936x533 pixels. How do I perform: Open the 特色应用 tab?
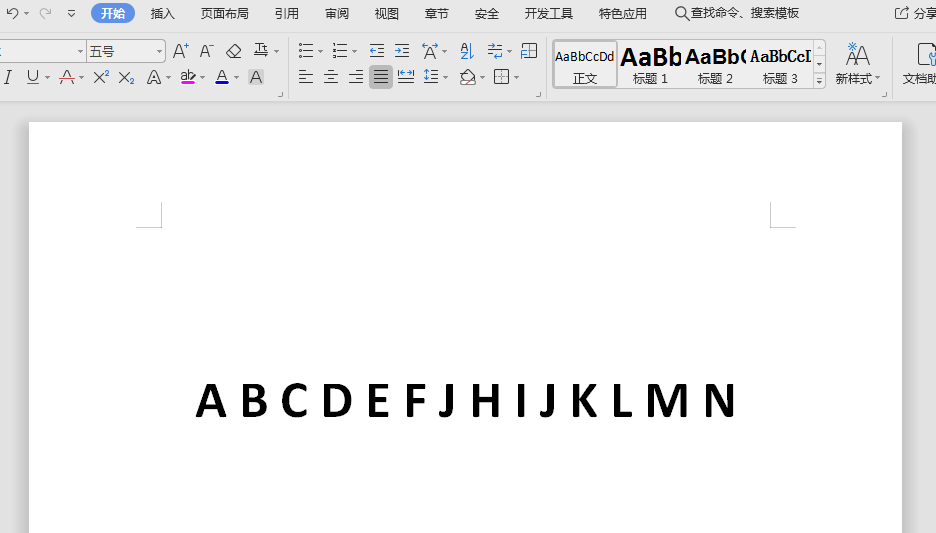[623, 13]
